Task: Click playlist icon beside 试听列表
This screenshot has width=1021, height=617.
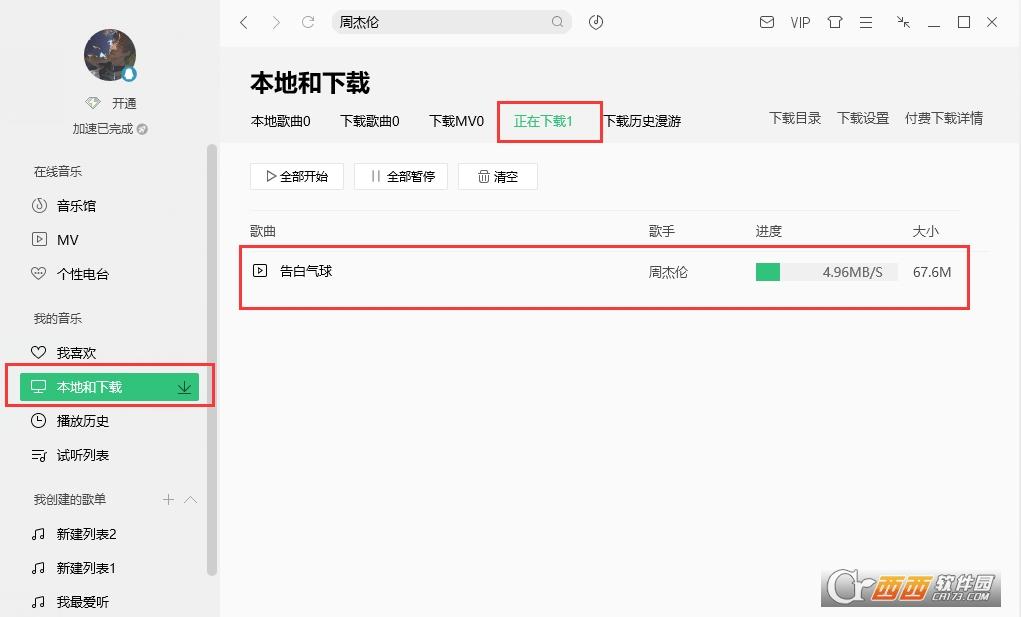Action: click(38, 455)
